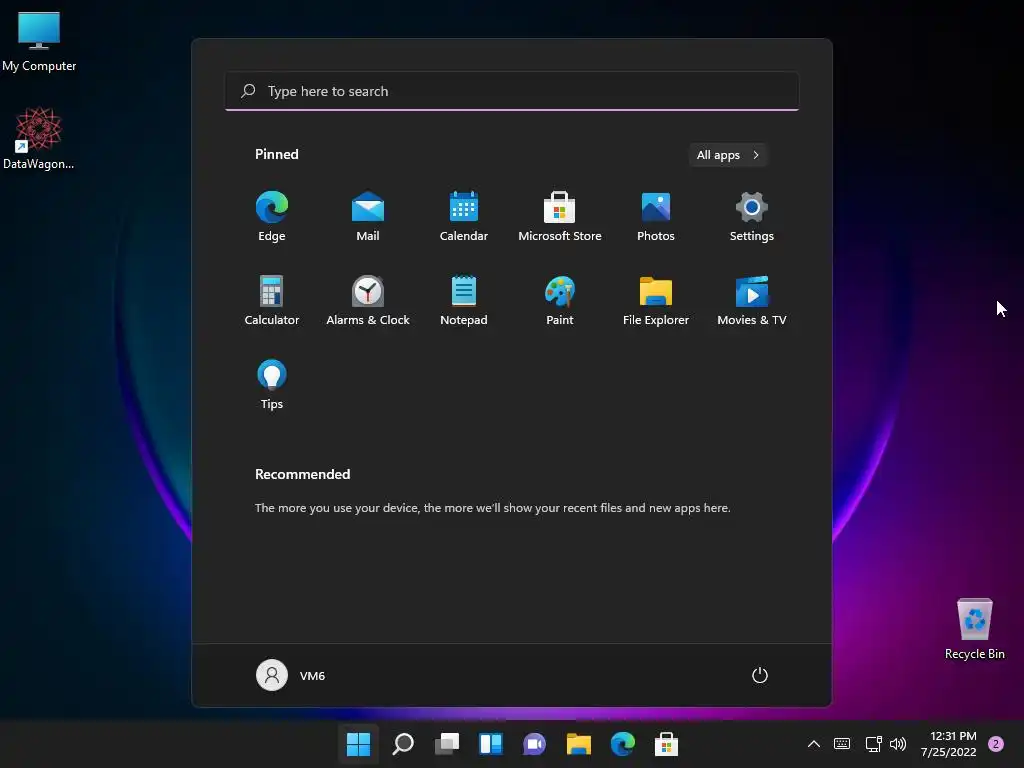The width and height of the screenshot is (1024, 768).
Task: Expand hidden system tray icons
Action: click(x=814, y=744)
